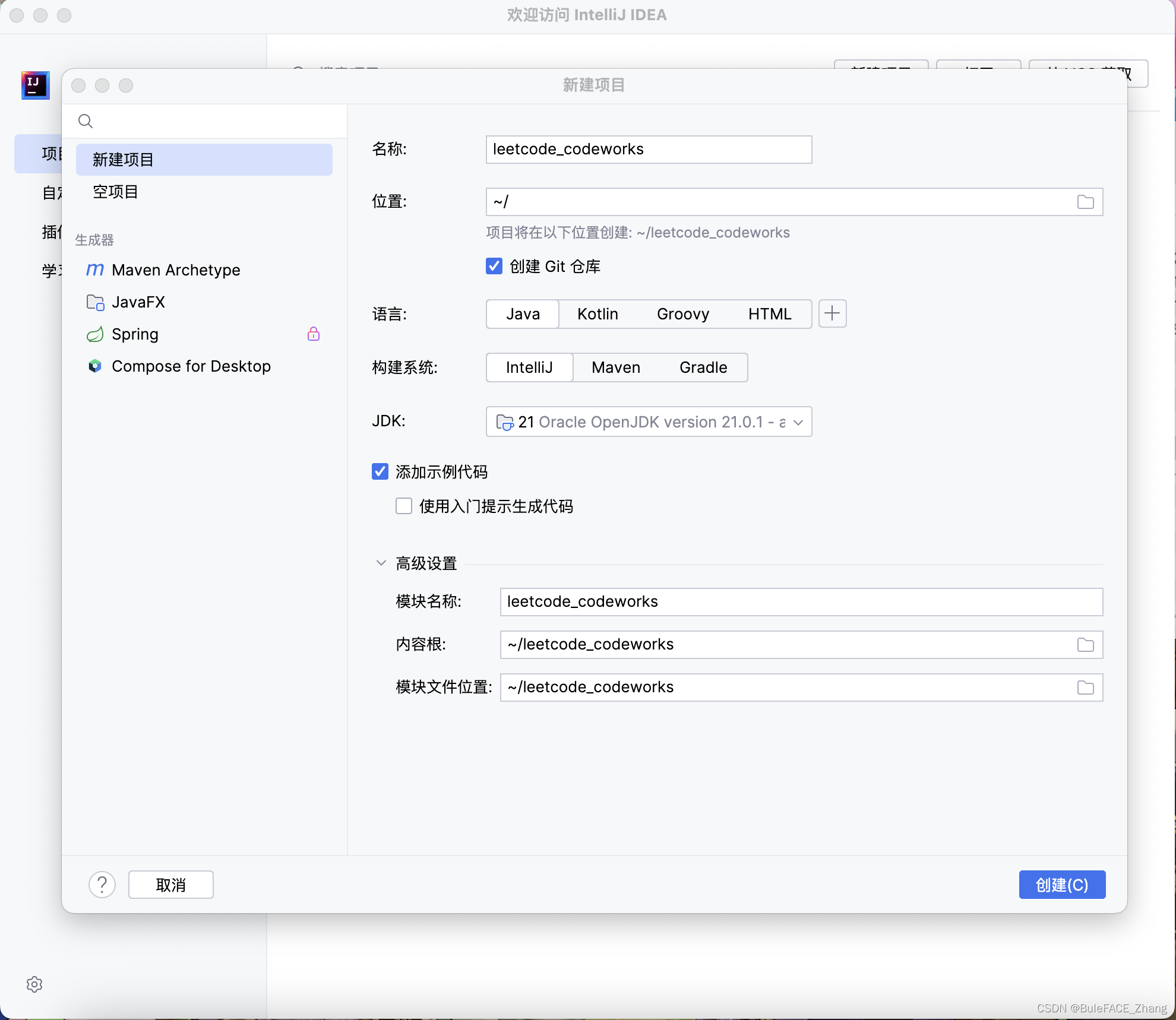Select 空项目 in the left list
The image size is (1176, 1020).
pyautogui.click(x=204, y=192)
